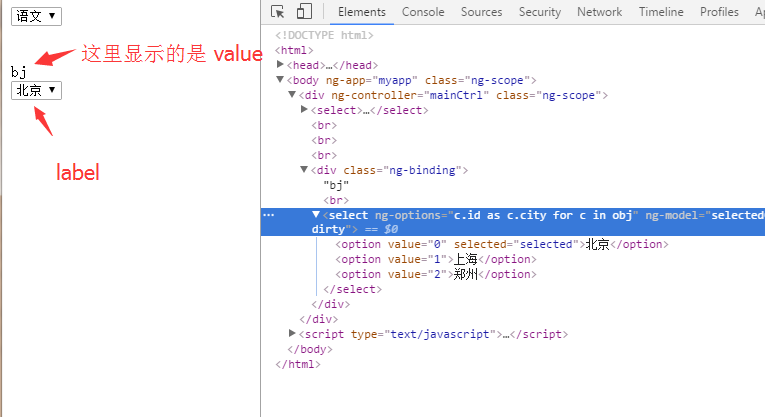Viewport: 765px width, 417px height.
Task: Collapse the mainCtrl div node
Action: click(293, 95)
